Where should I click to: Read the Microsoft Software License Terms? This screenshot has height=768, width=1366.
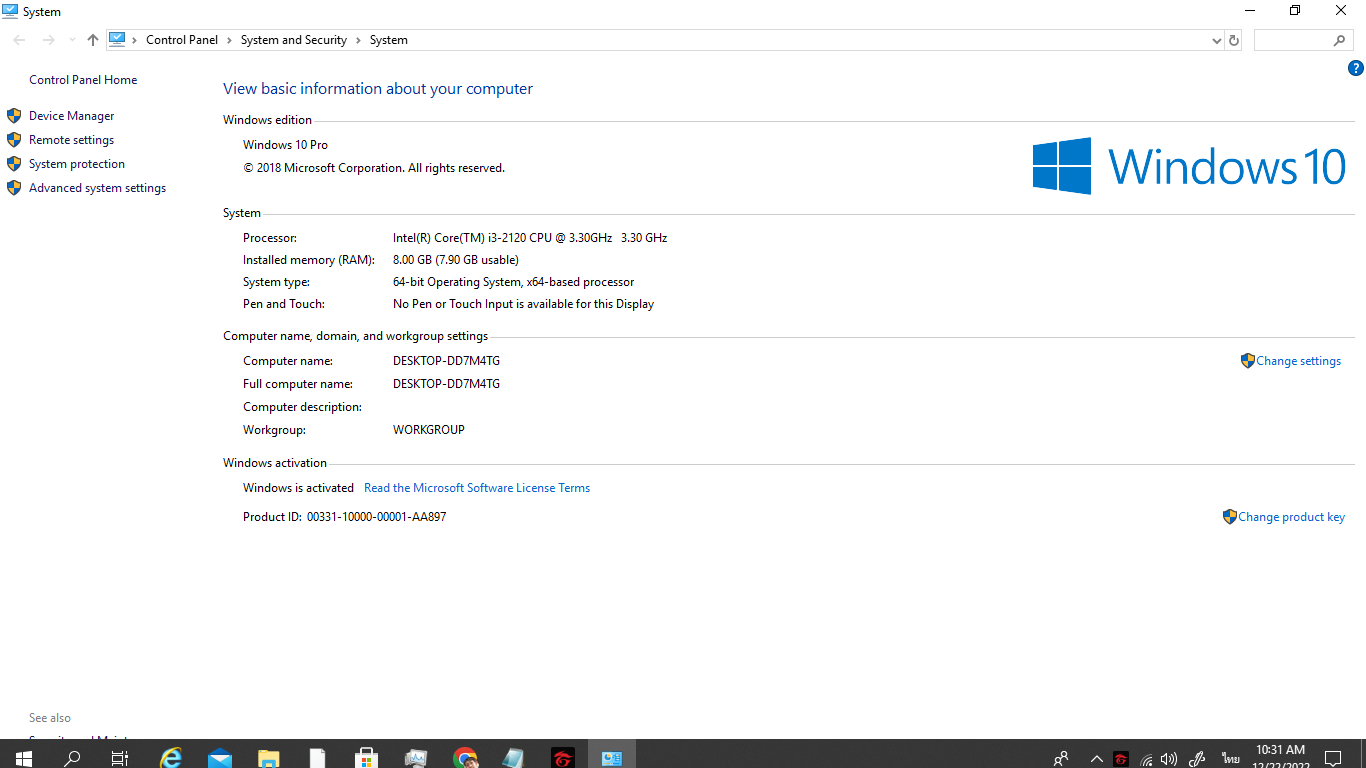click(477, 488)
